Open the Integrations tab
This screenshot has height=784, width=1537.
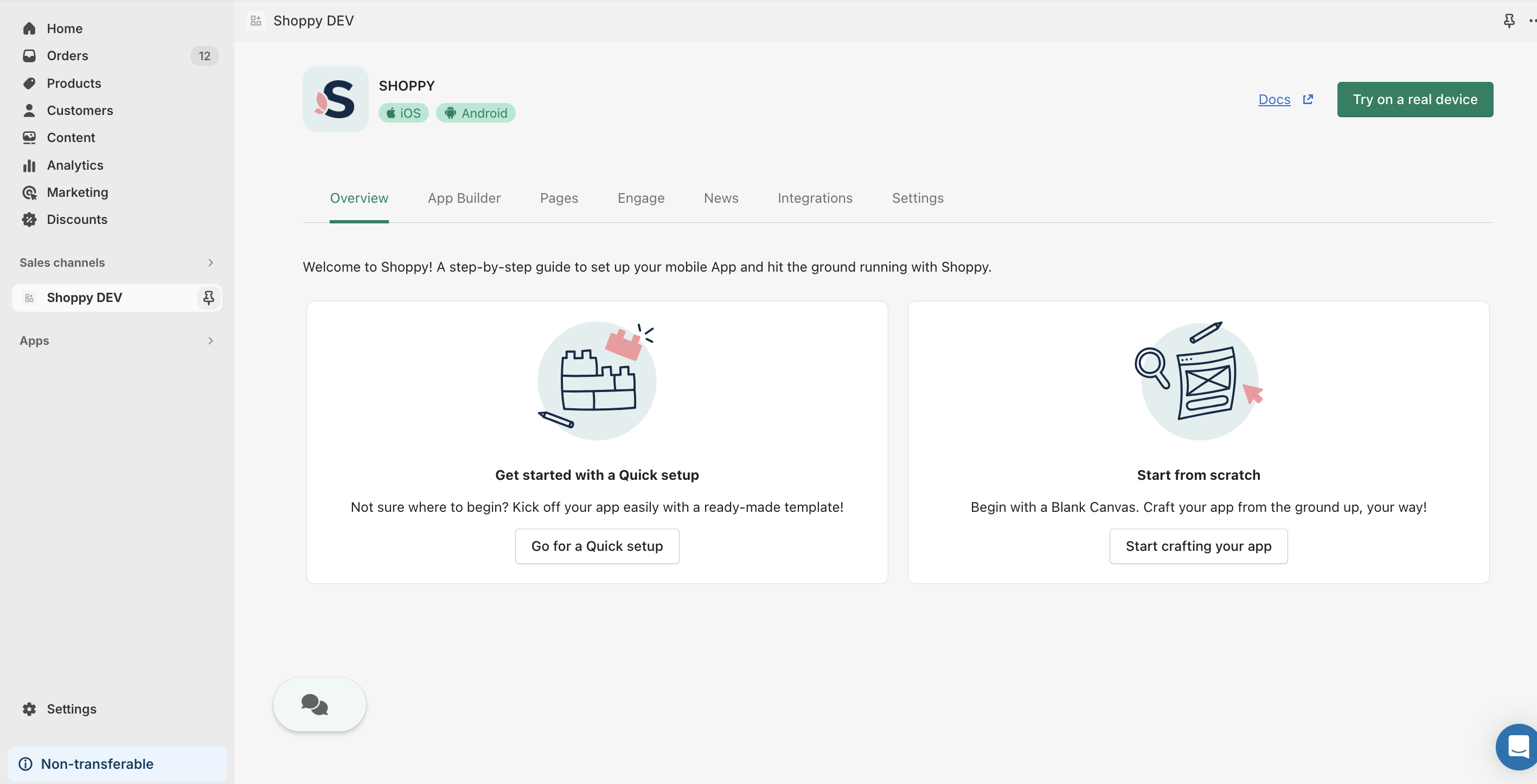(815, 198)
